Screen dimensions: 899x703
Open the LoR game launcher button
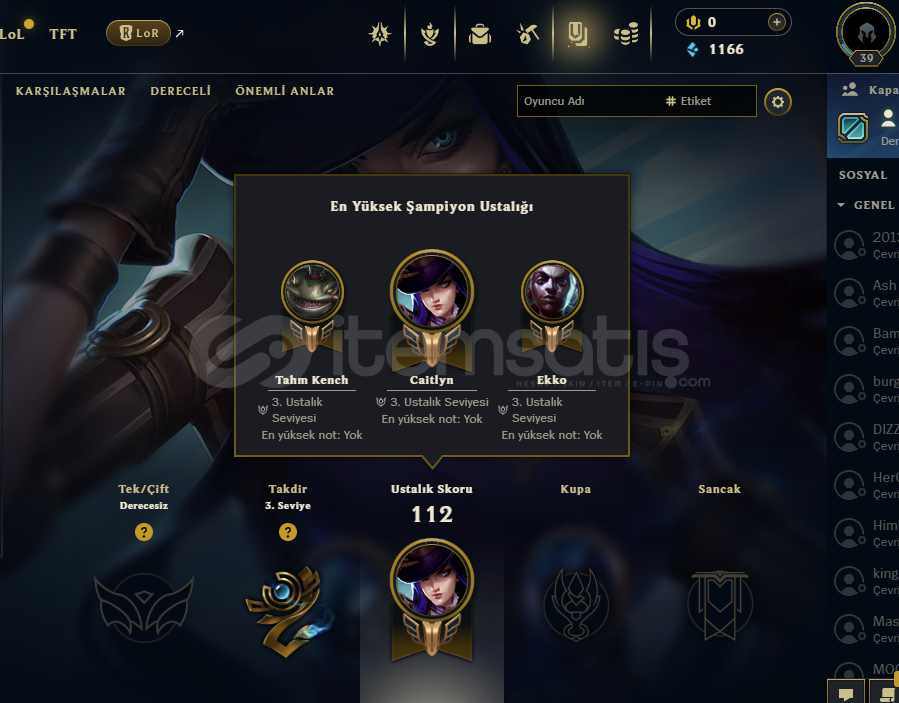point(138,33)
